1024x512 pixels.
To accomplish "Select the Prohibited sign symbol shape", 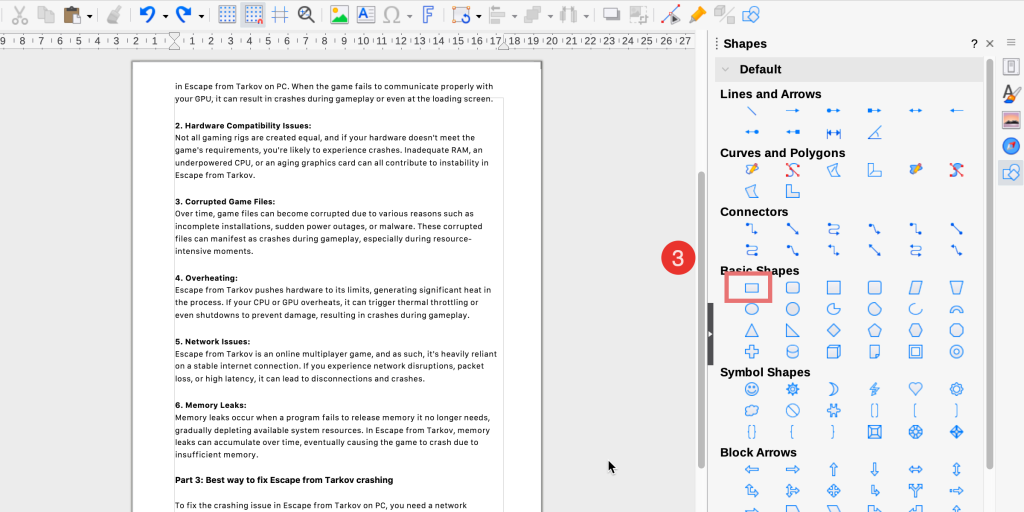I will tap(792, 411).
